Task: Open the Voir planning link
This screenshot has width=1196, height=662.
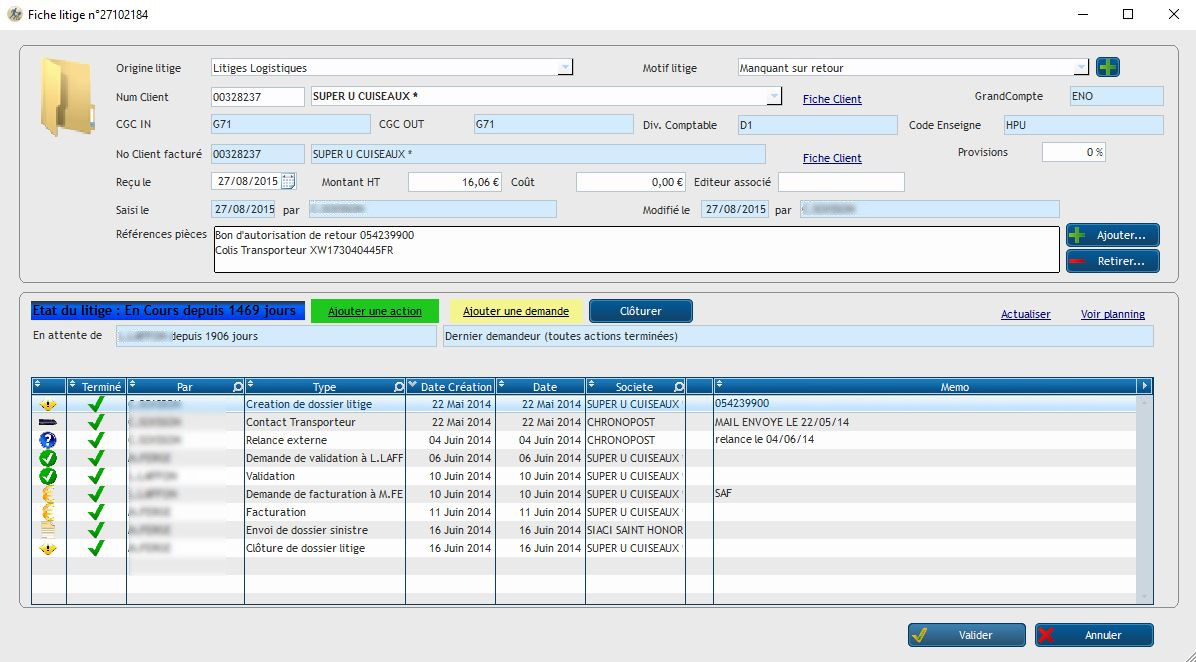Action: [1112, 314]
